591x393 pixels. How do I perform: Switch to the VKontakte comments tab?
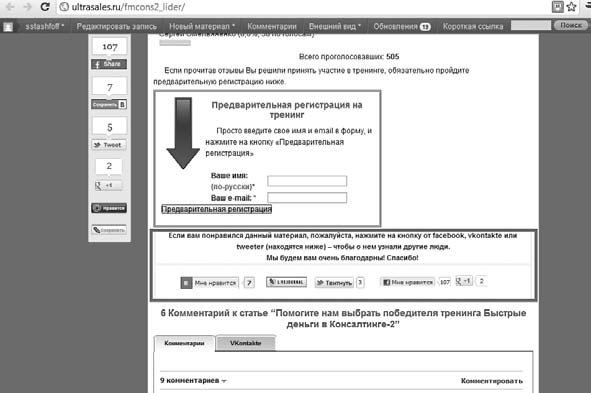(246, 343)
